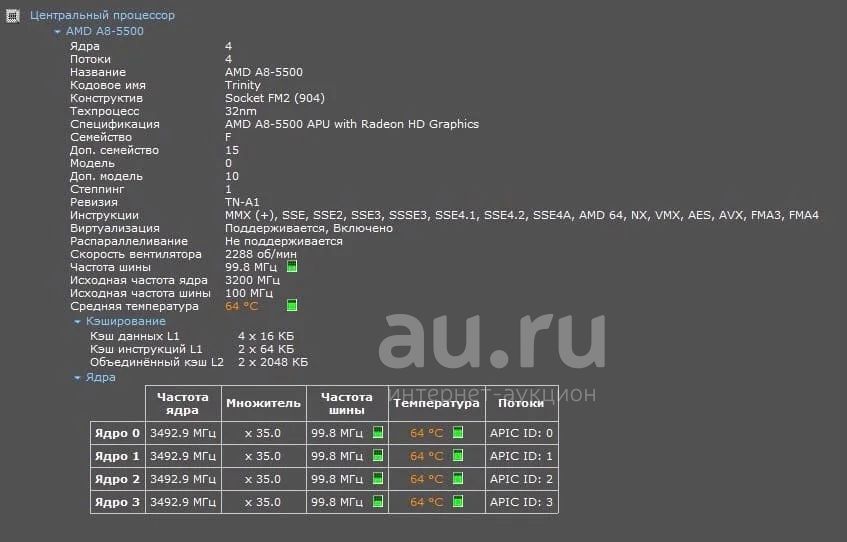Click the Температура column header

tap(436, 403)
